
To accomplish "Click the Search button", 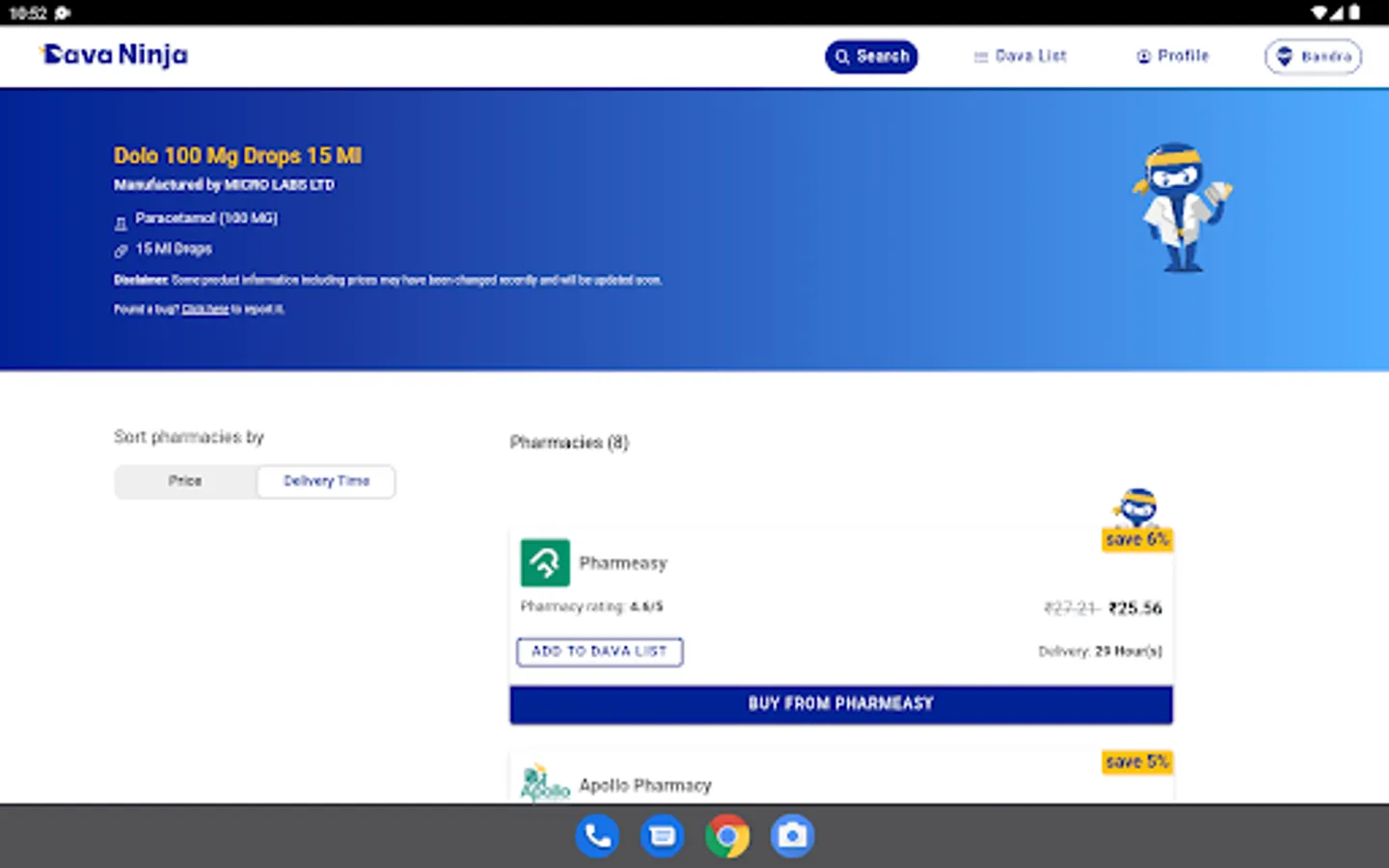I will coord(871,56).
